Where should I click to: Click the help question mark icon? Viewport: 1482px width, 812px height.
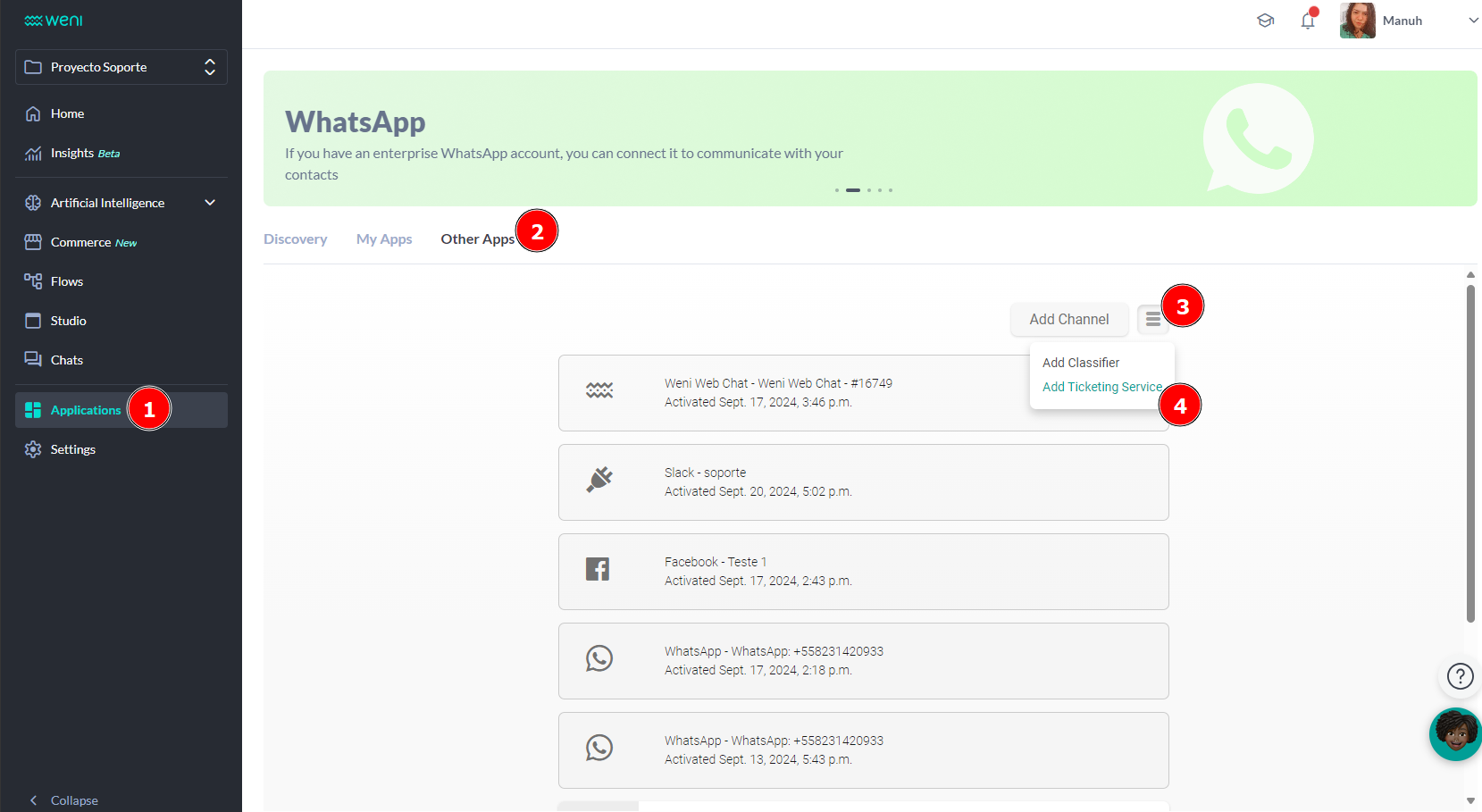[x=1460, y=676]
